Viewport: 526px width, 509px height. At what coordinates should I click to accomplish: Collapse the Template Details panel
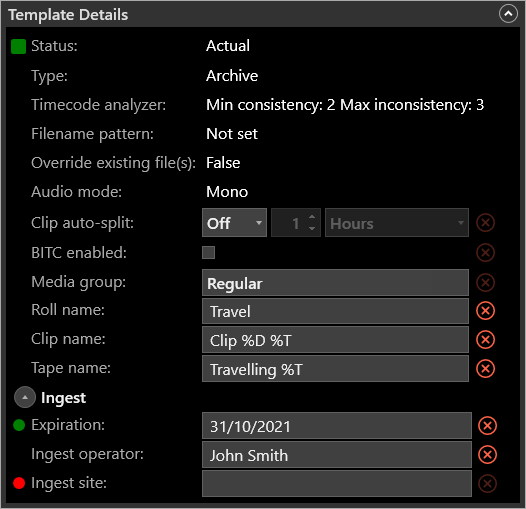[508, 14]
